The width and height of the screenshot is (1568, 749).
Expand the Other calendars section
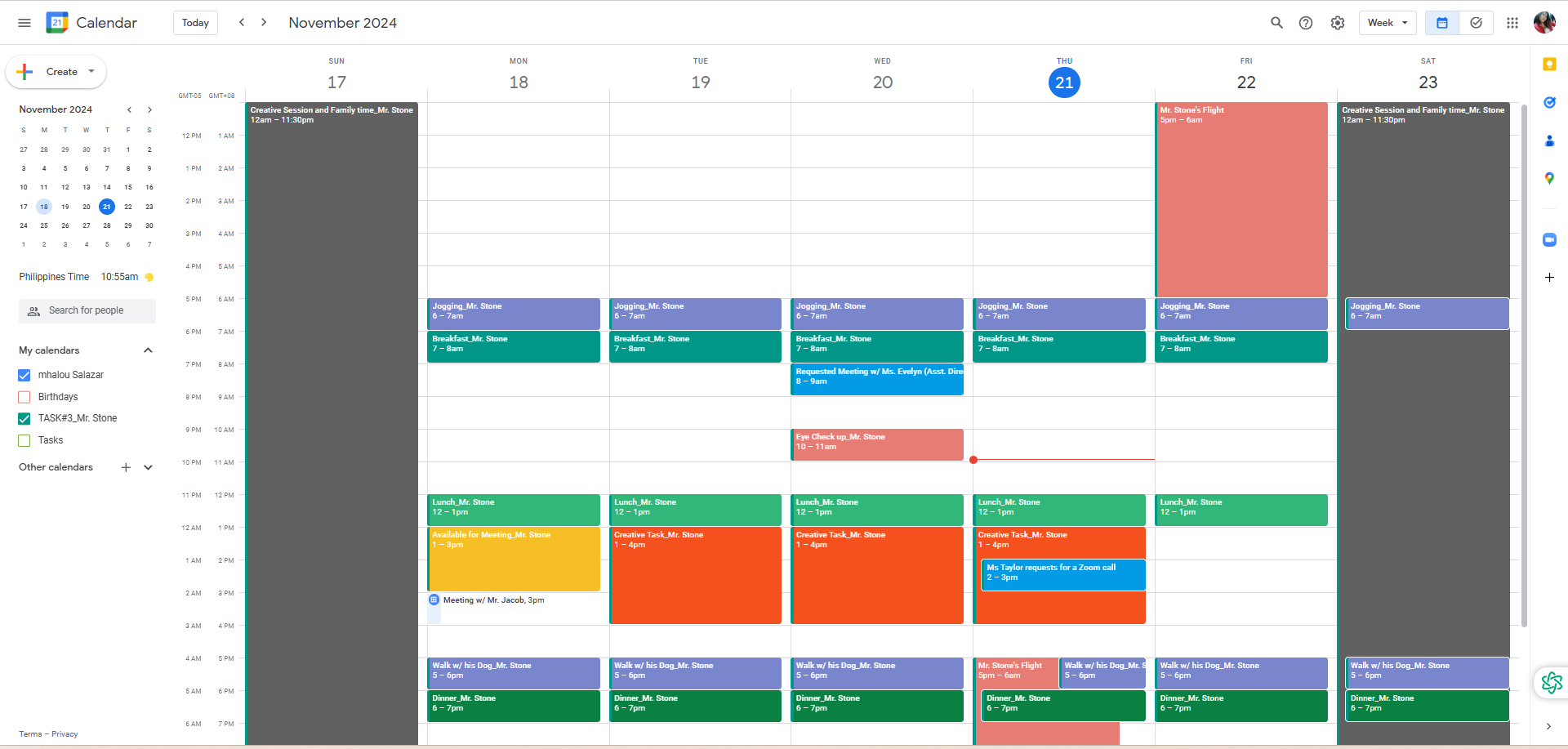[148, 467]
